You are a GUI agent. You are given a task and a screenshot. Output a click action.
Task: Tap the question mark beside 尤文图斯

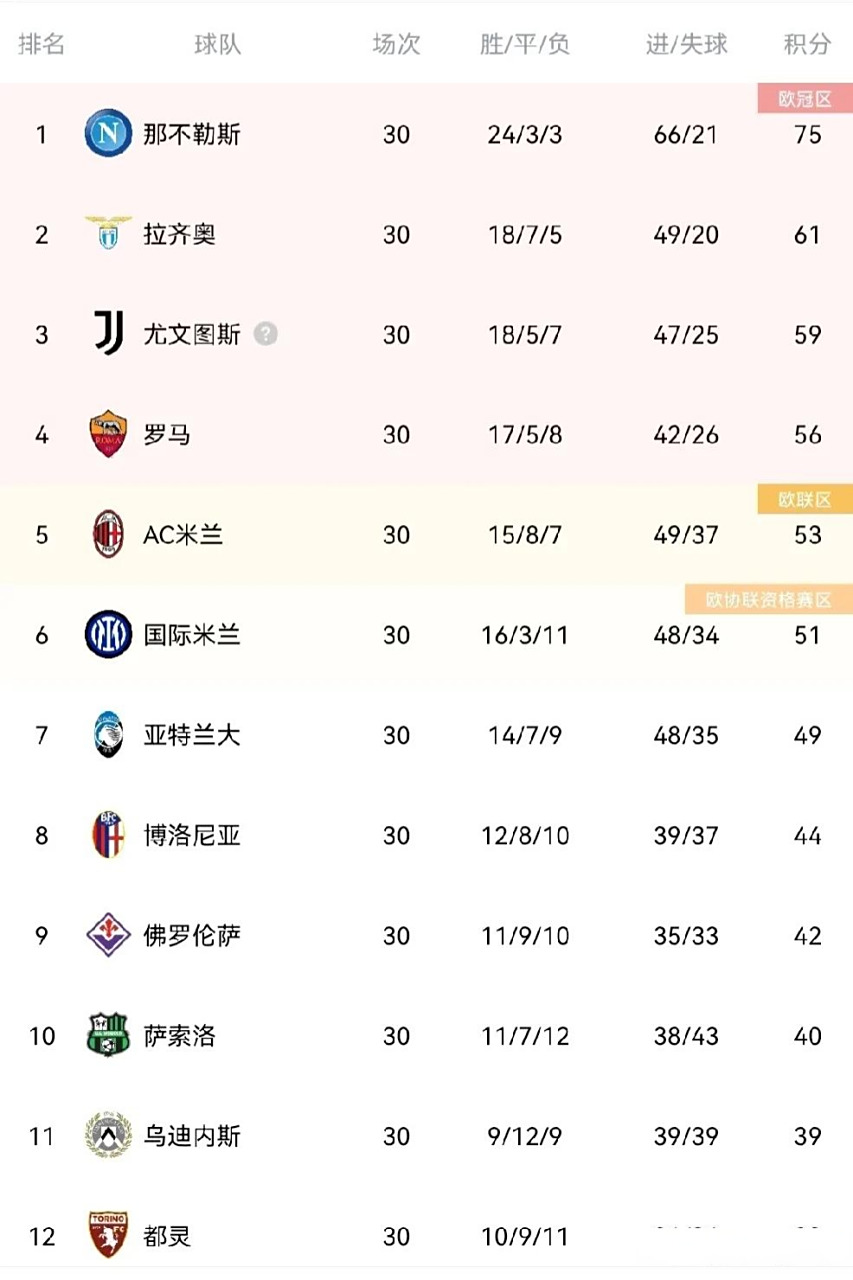[263, 334]
